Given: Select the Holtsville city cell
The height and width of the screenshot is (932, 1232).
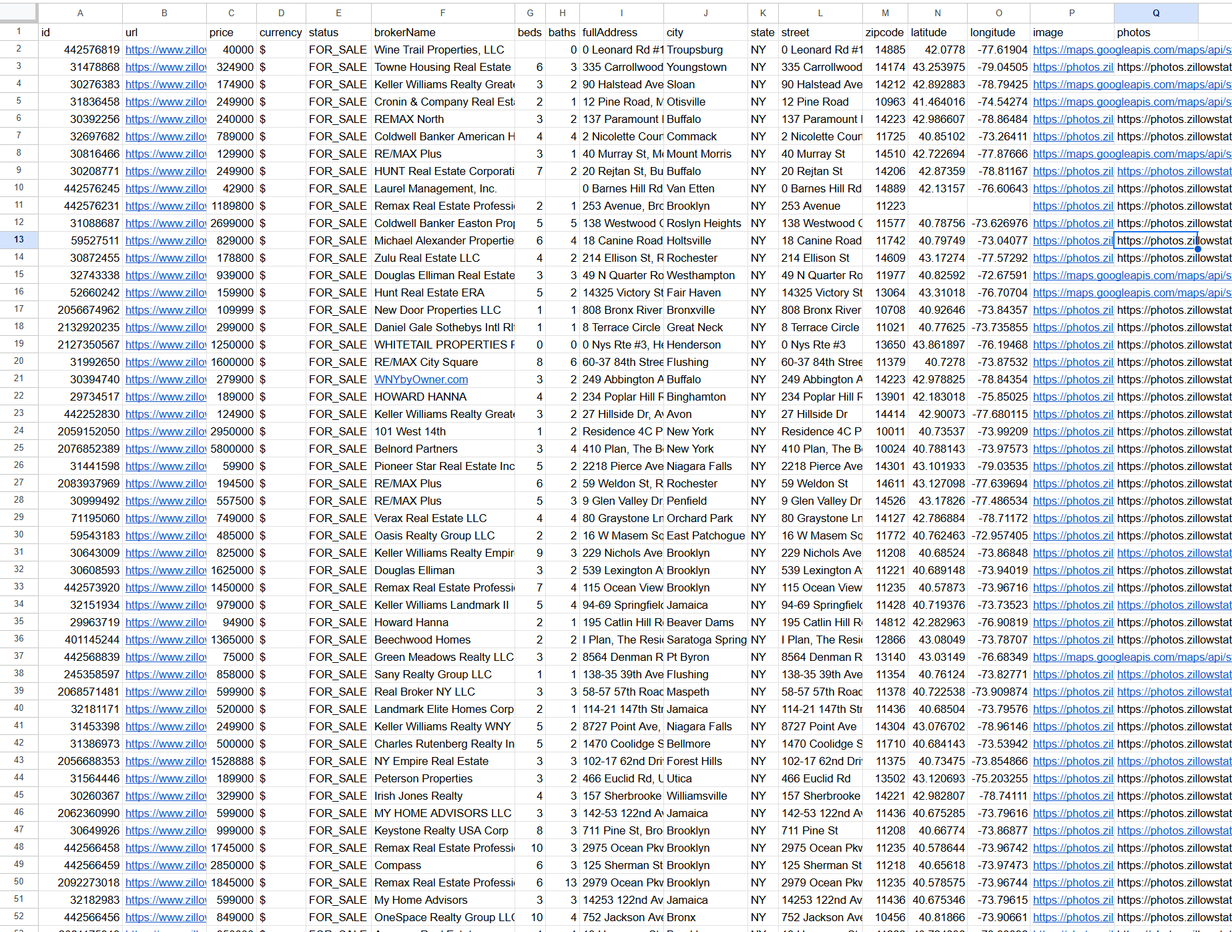Looking at the screenshot, I should pos(705,240).
